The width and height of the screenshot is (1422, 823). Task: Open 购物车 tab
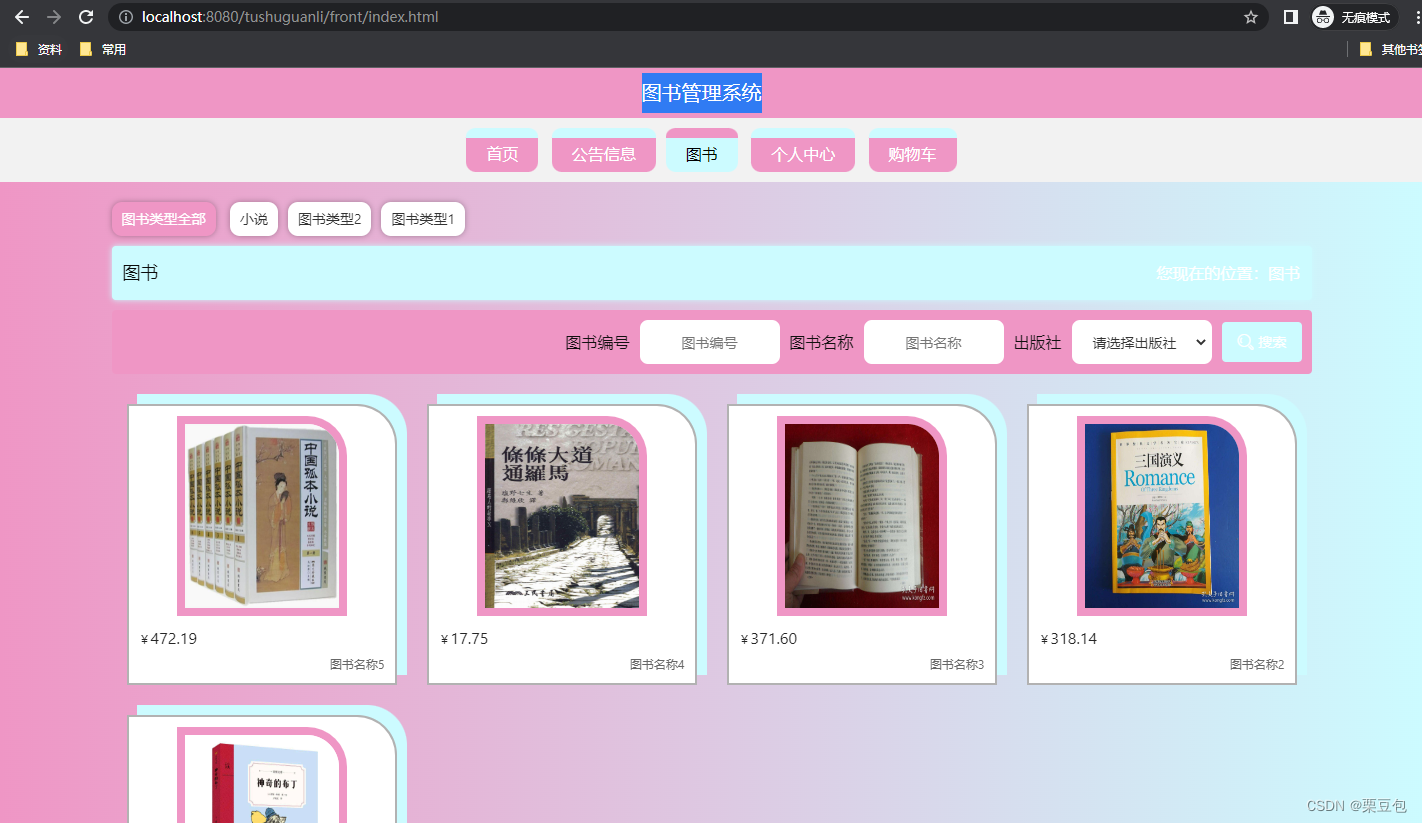coord(912,150)
